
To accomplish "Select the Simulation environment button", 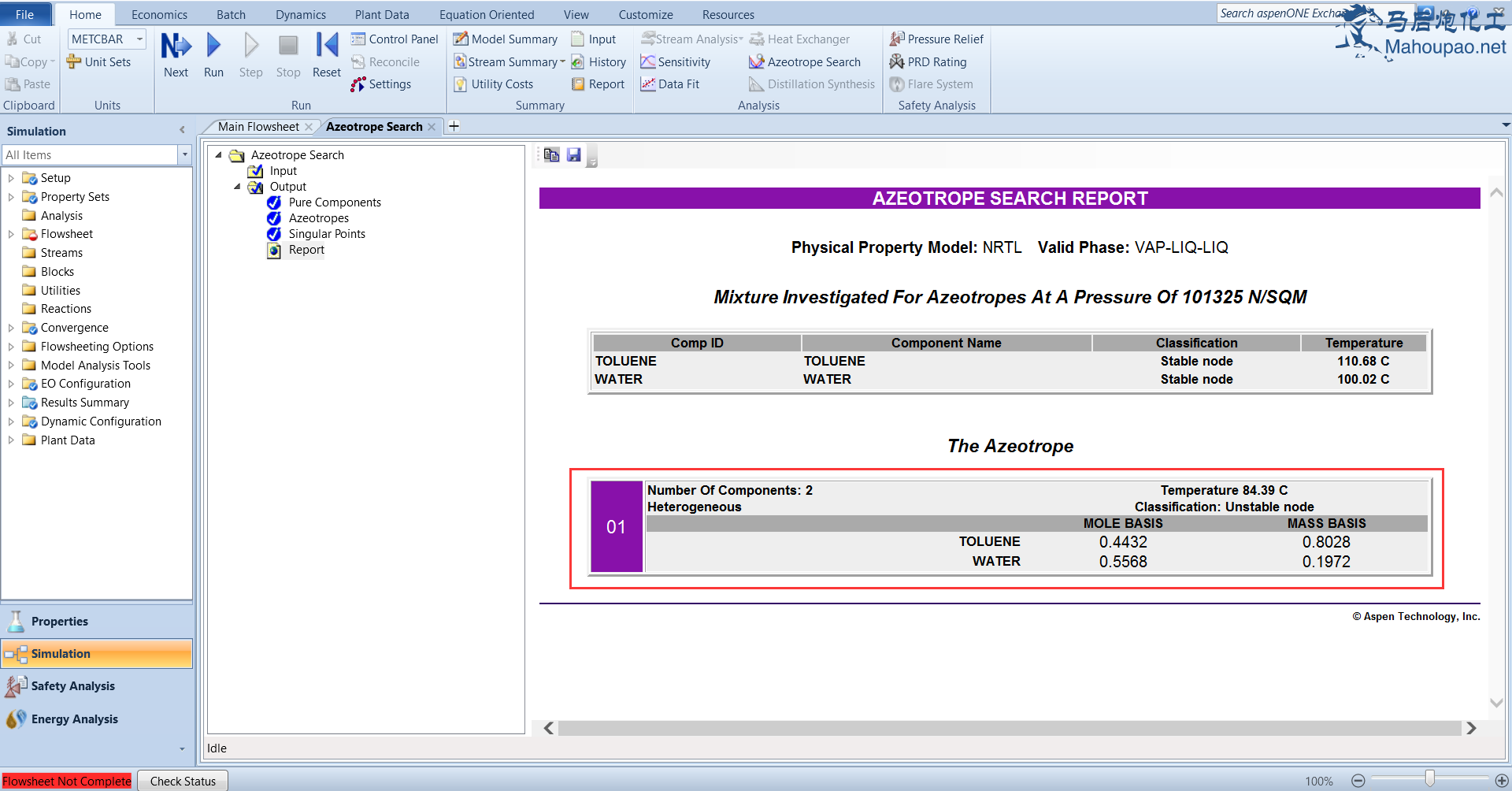I will coord(97,654).
